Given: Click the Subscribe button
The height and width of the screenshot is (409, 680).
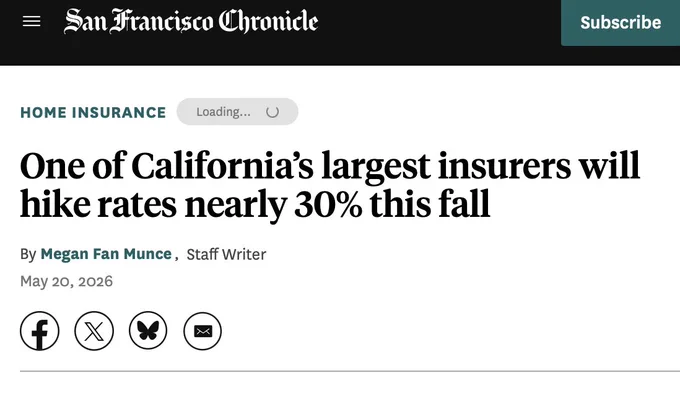Looking at the screenshot, I should pos(621,23).
